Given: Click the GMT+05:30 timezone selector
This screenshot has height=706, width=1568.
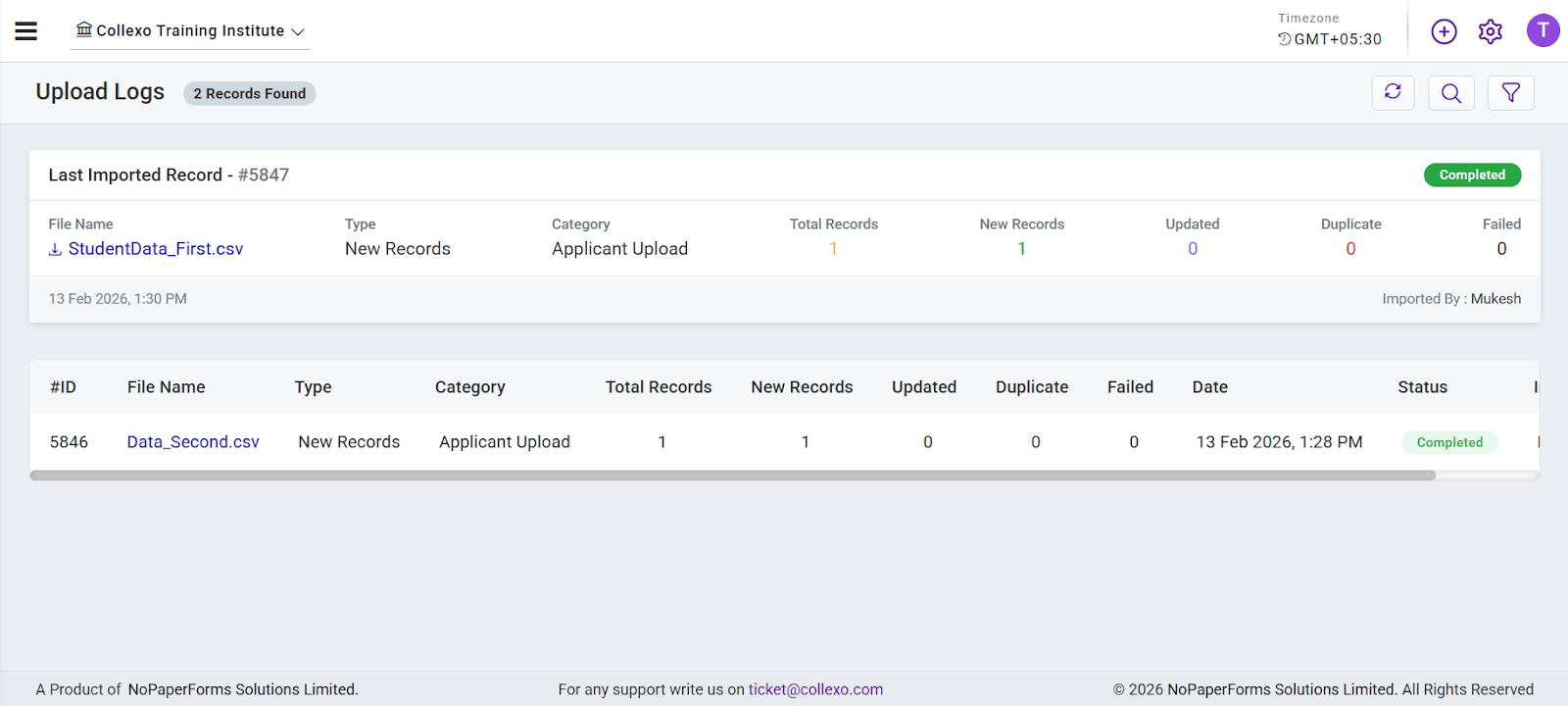Looking at the screenshot, I should 1330,39.
